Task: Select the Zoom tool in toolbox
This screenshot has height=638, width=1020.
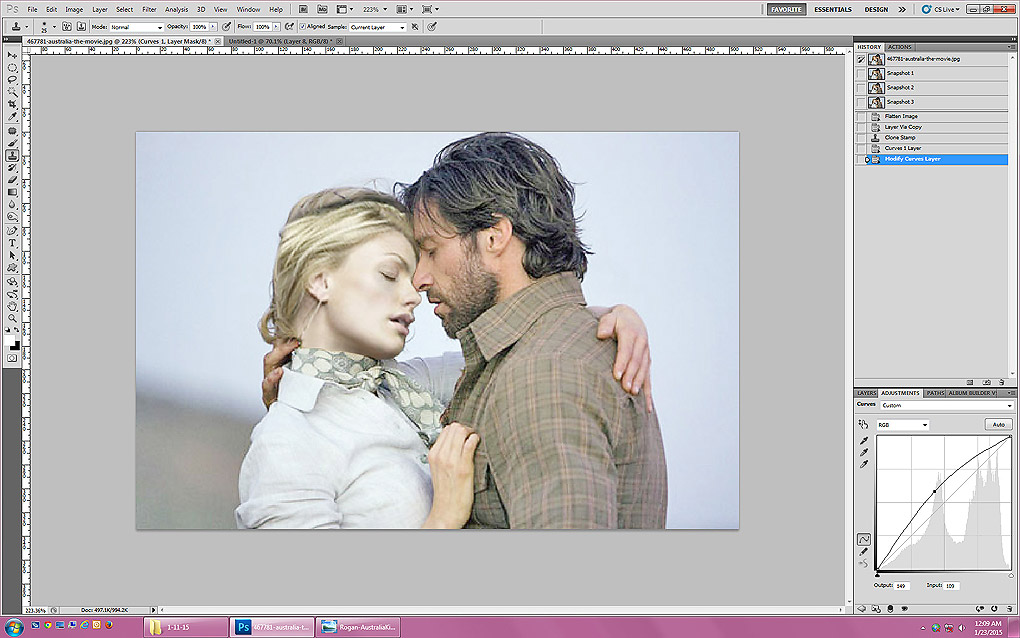Action: (13, 317)
